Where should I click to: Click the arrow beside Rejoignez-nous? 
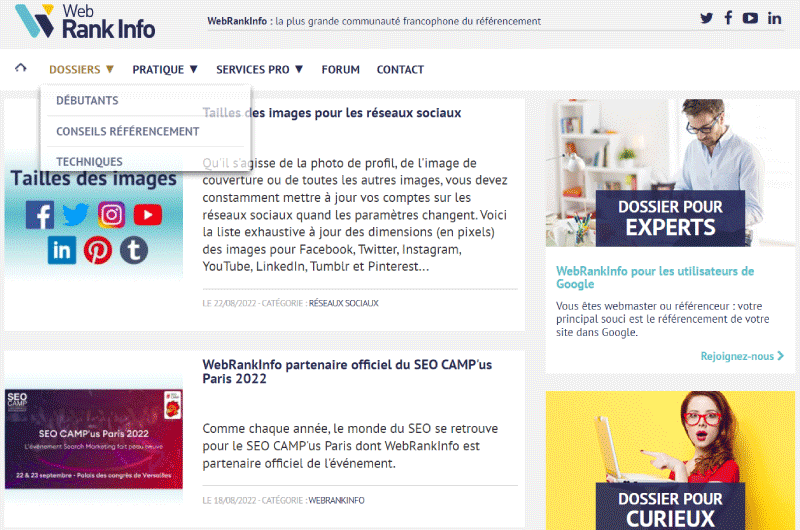pos(780,356)
